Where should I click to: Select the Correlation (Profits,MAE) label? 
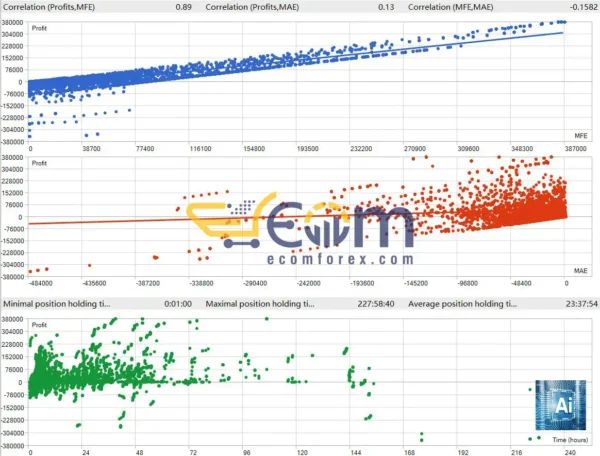pos(252,7)
